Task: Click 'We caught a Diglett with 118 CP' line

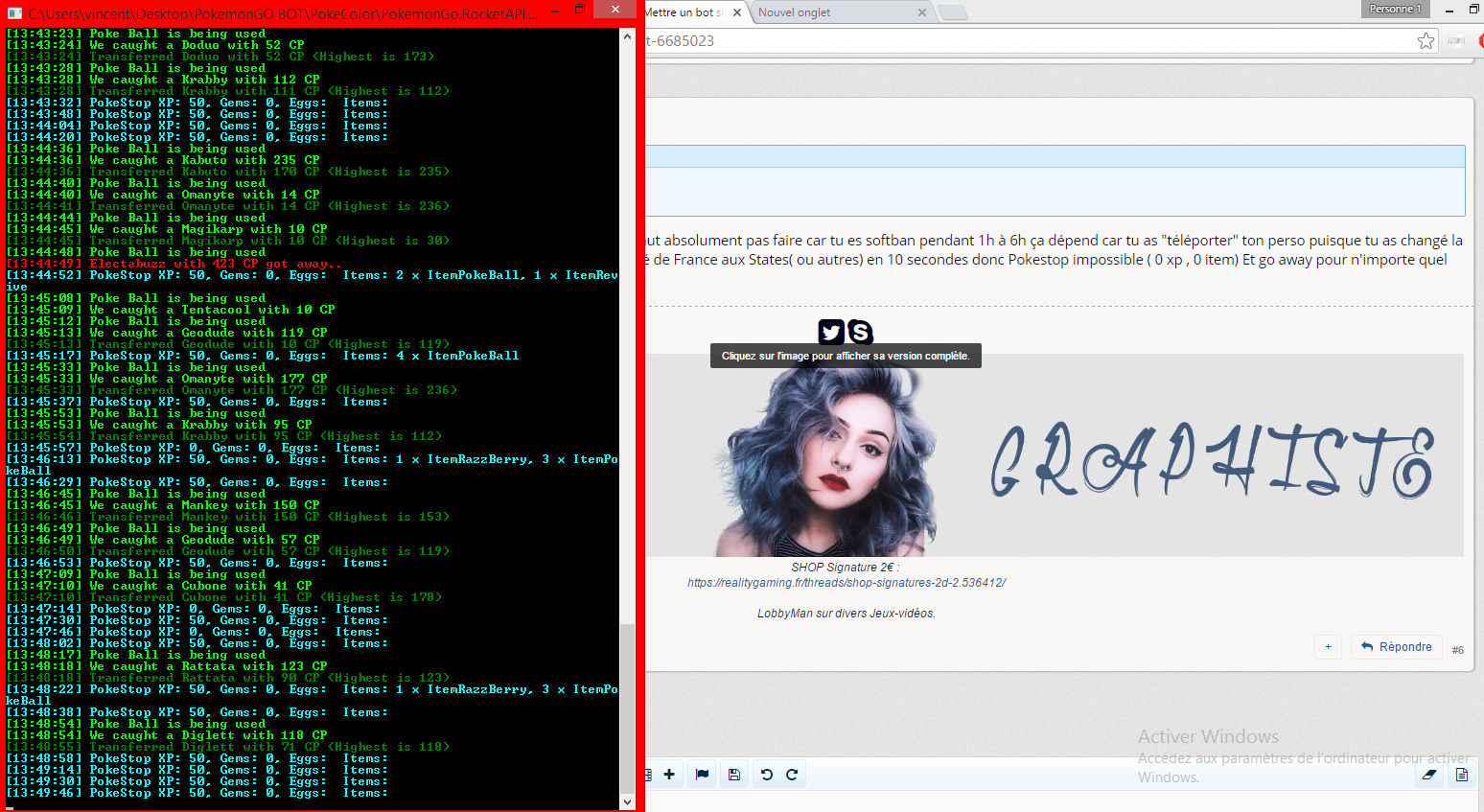Action: 167,735
